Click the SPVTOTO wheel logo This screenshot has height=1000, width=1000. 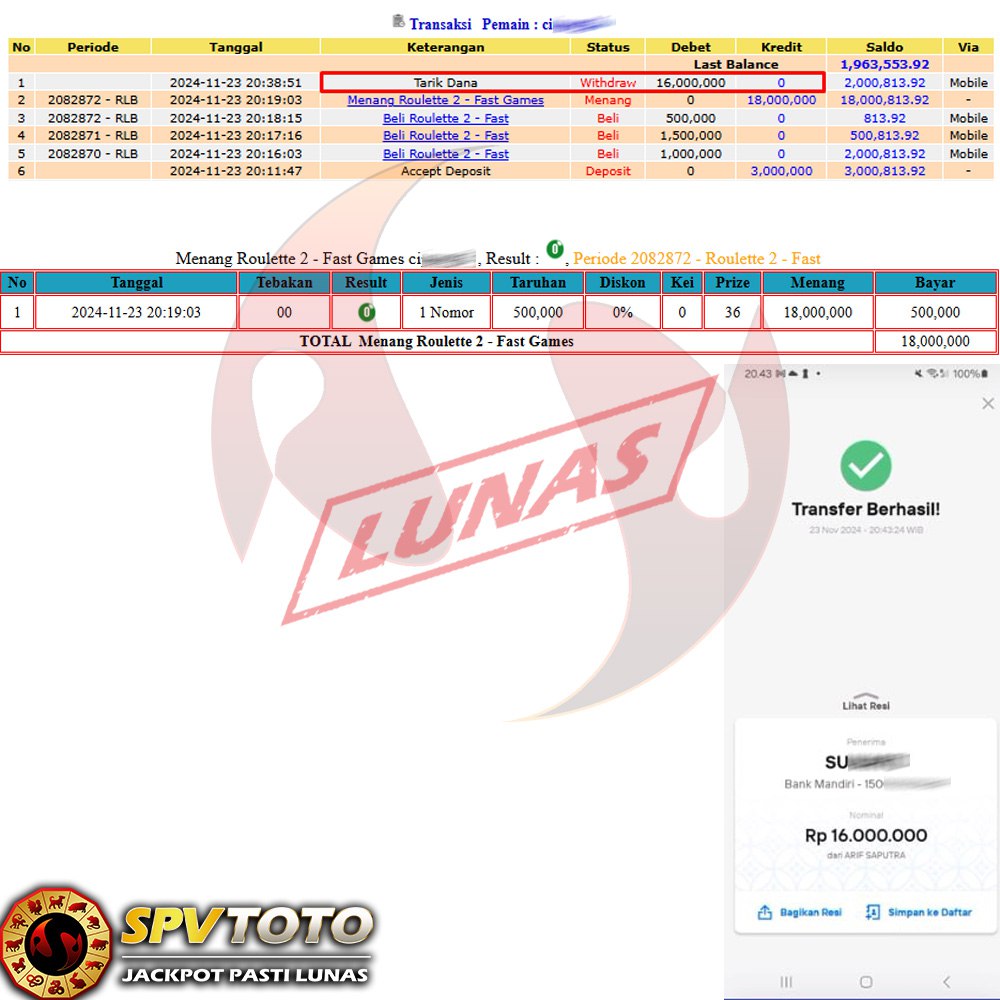click(x=55, y=942)
